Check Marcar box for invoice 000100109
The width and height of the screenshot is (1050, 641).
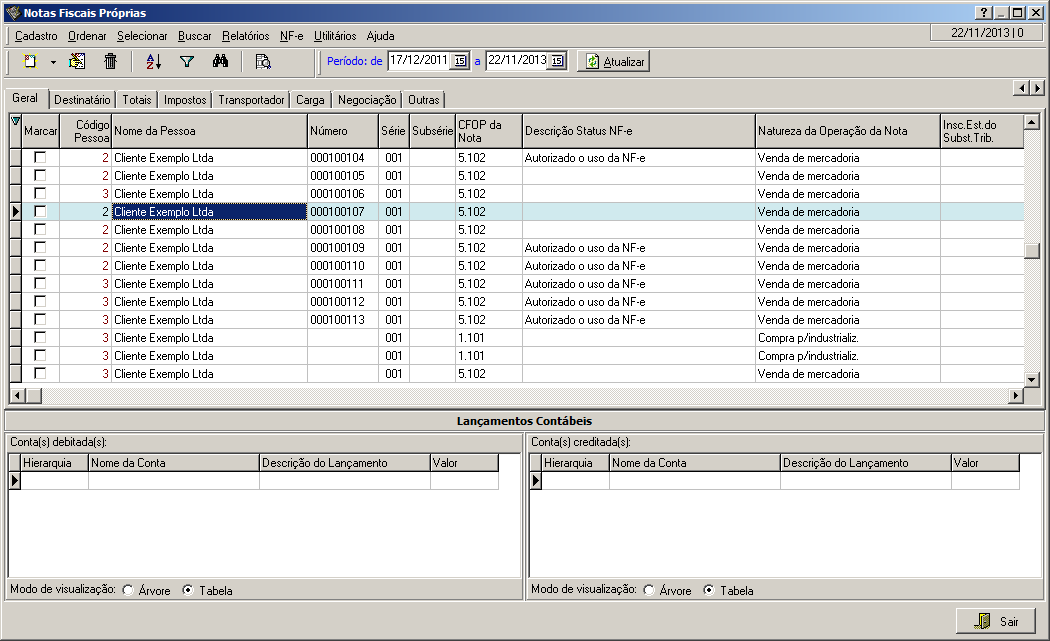[x=41, y=248]
